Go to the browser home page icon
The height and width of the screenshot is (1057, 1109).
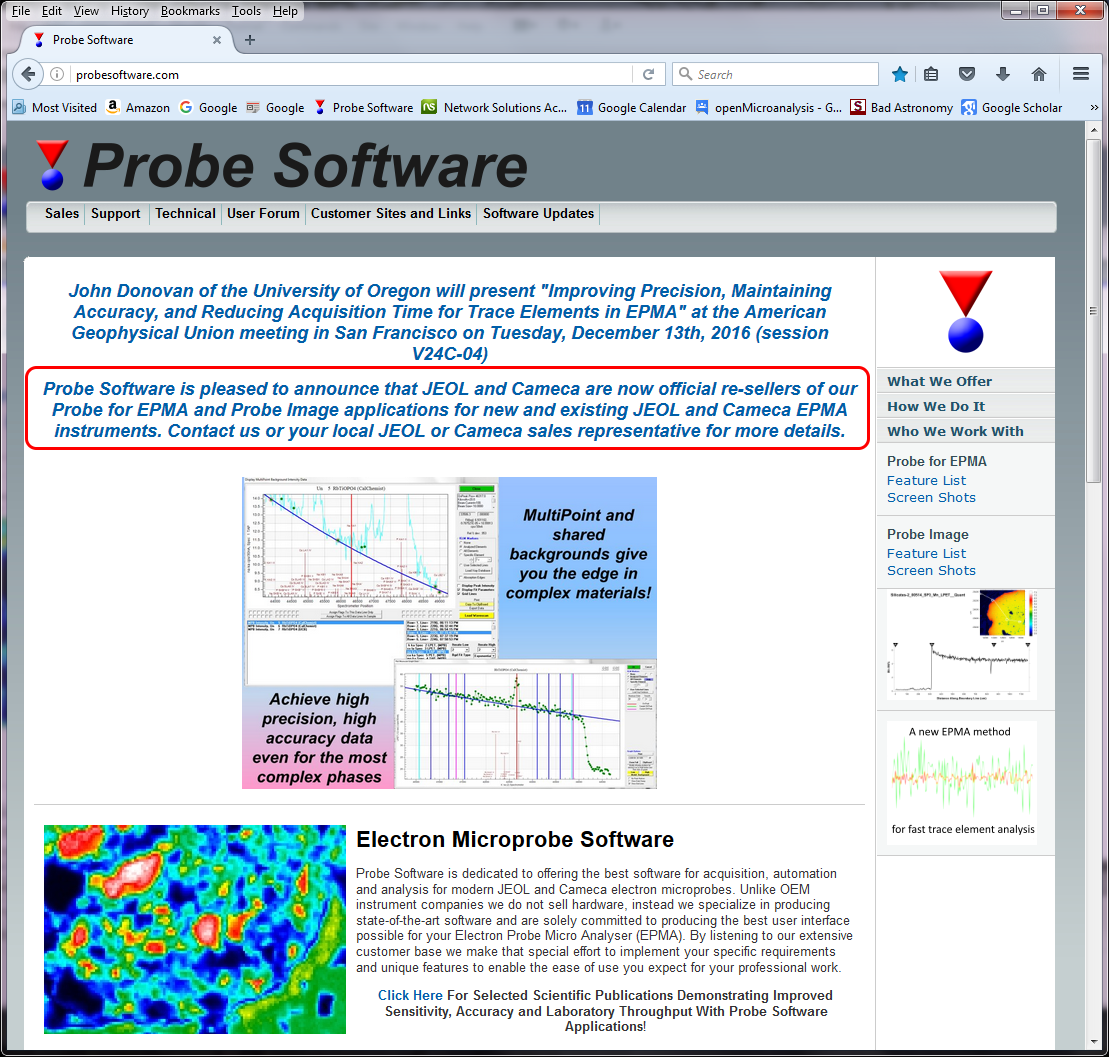click(1038, 74)
